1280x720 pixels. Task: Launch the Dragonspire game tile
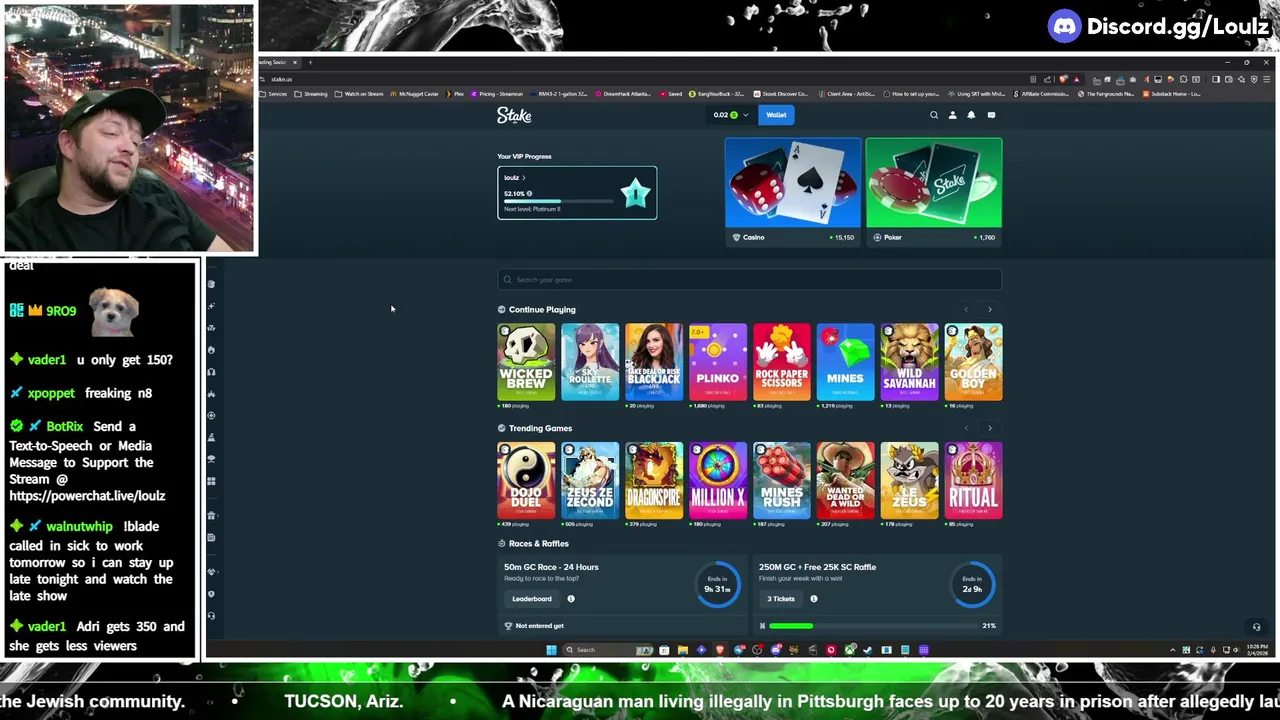[654, 481]
